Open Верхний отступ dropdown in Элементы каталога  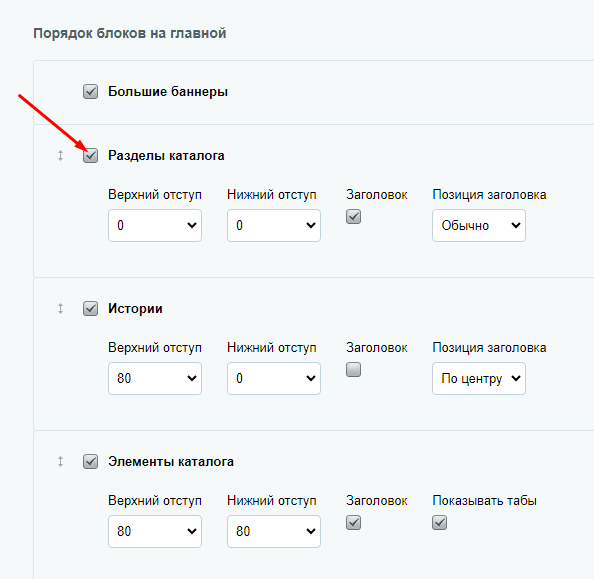click(155, 531)
